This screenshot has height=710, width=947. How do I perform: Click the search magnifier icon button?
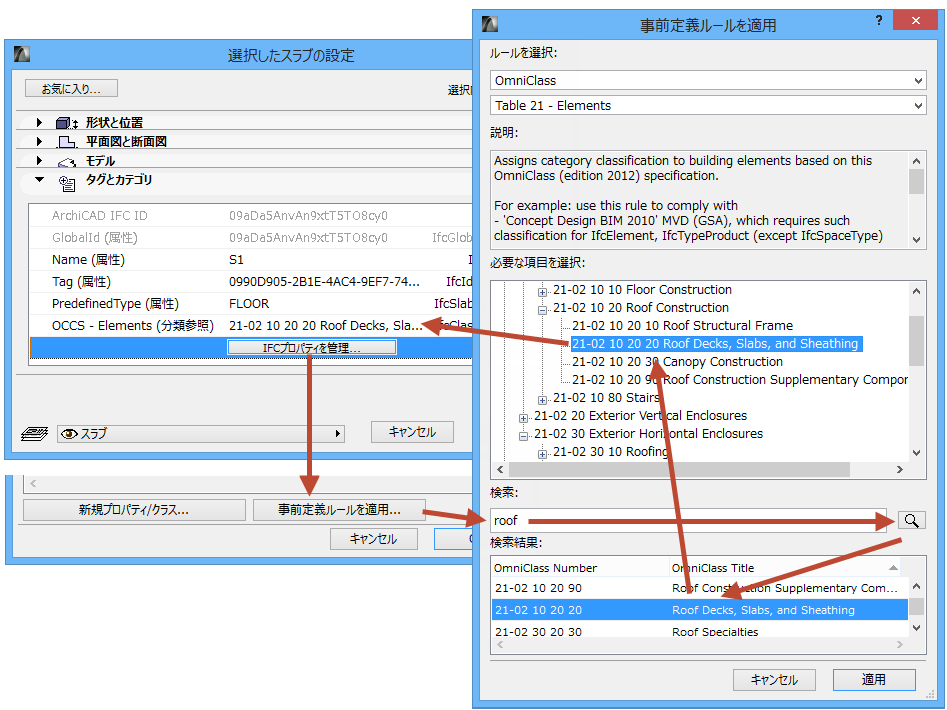click(x=911, y=520)
